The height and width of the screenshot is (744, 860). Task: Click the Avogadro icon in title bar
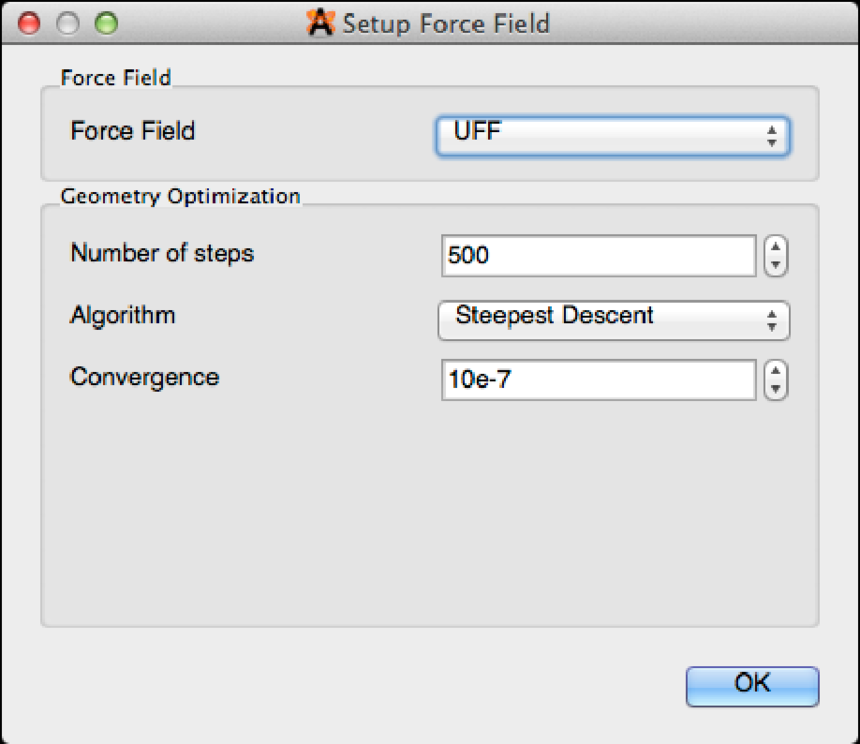pos(321,23)
